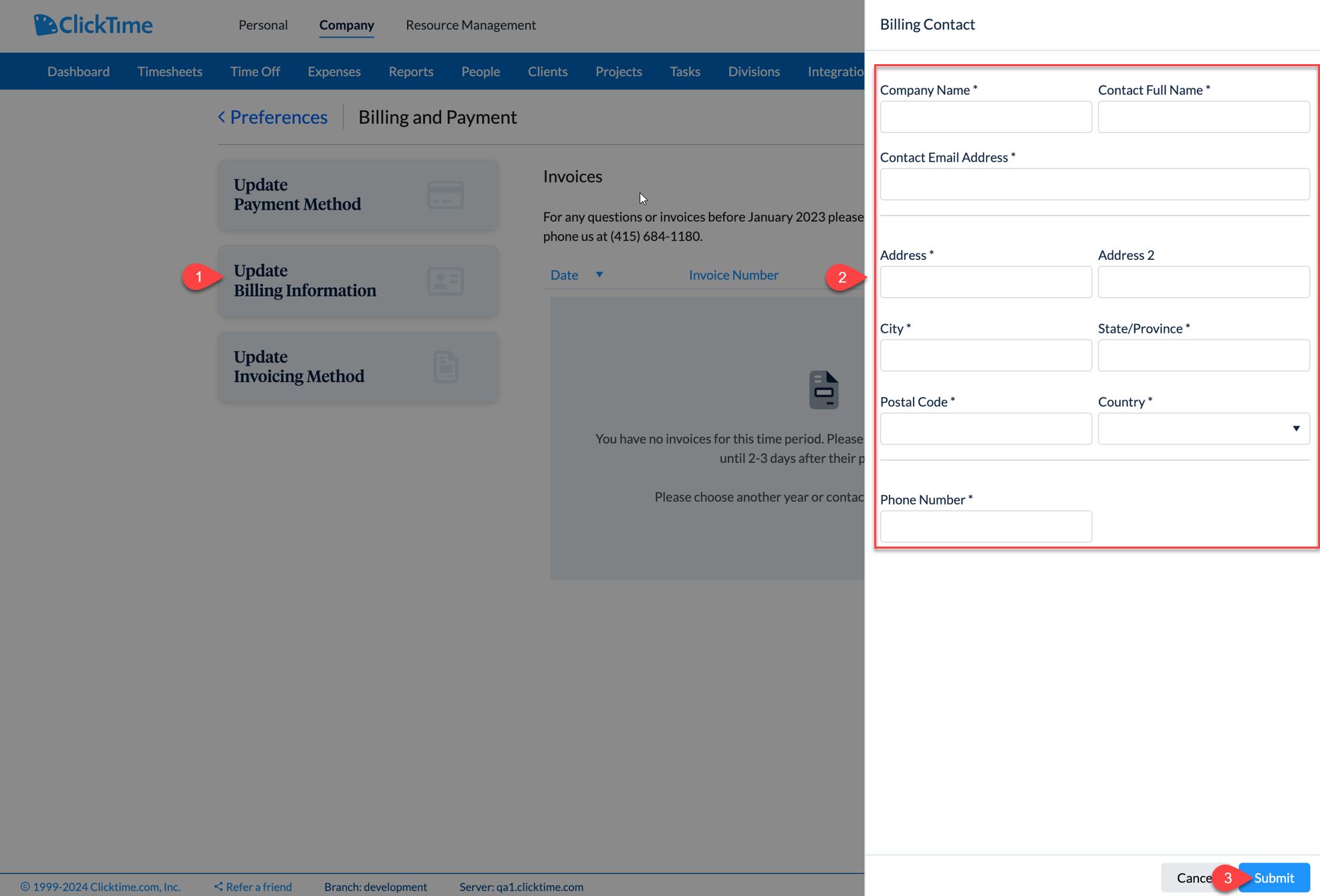Navigate to Timesheets
This screenshot has width=1320, height=896.
tap(170, 71)
